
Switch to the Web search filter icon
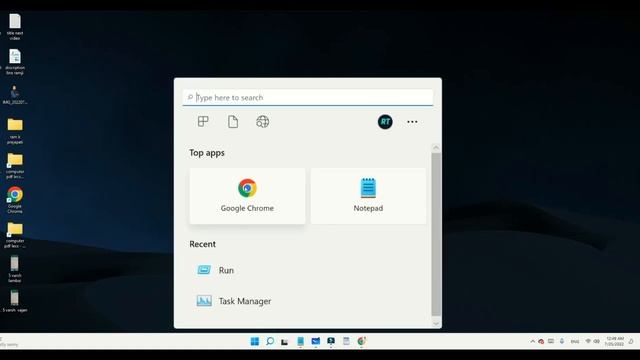pos(262,122)
